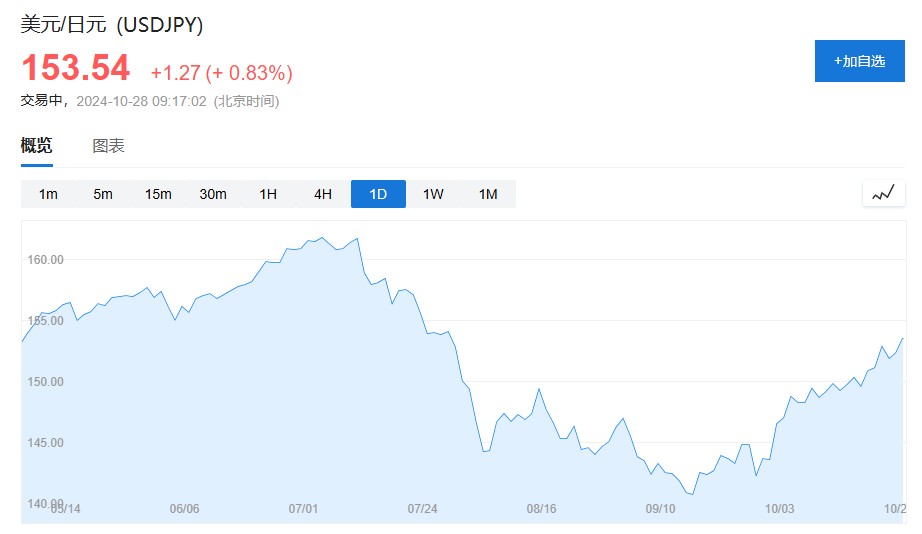Click the 美元/日元 (USDJPY) title
Screen dimensions: 922x534
(112, 25)
